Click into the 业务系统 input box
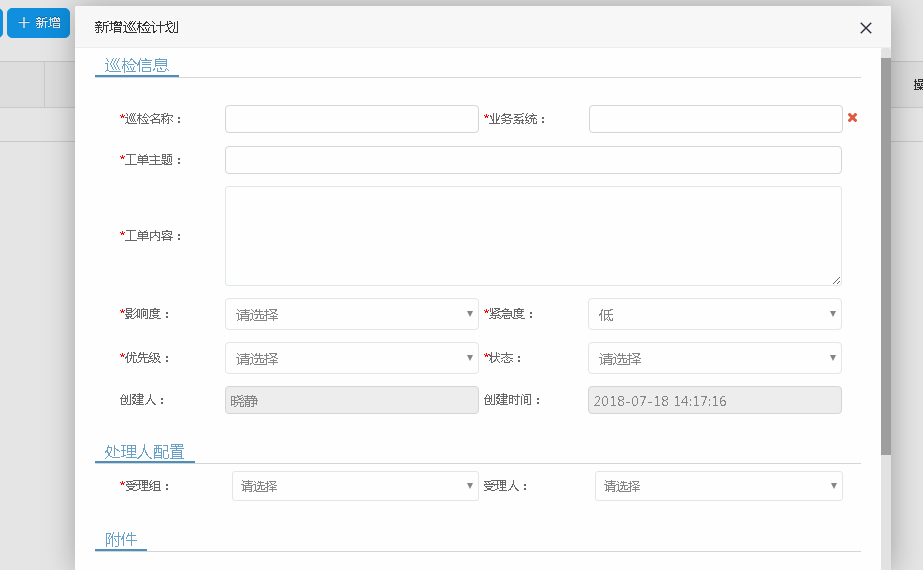Screen dimensions: 923x570 (715, 119)
